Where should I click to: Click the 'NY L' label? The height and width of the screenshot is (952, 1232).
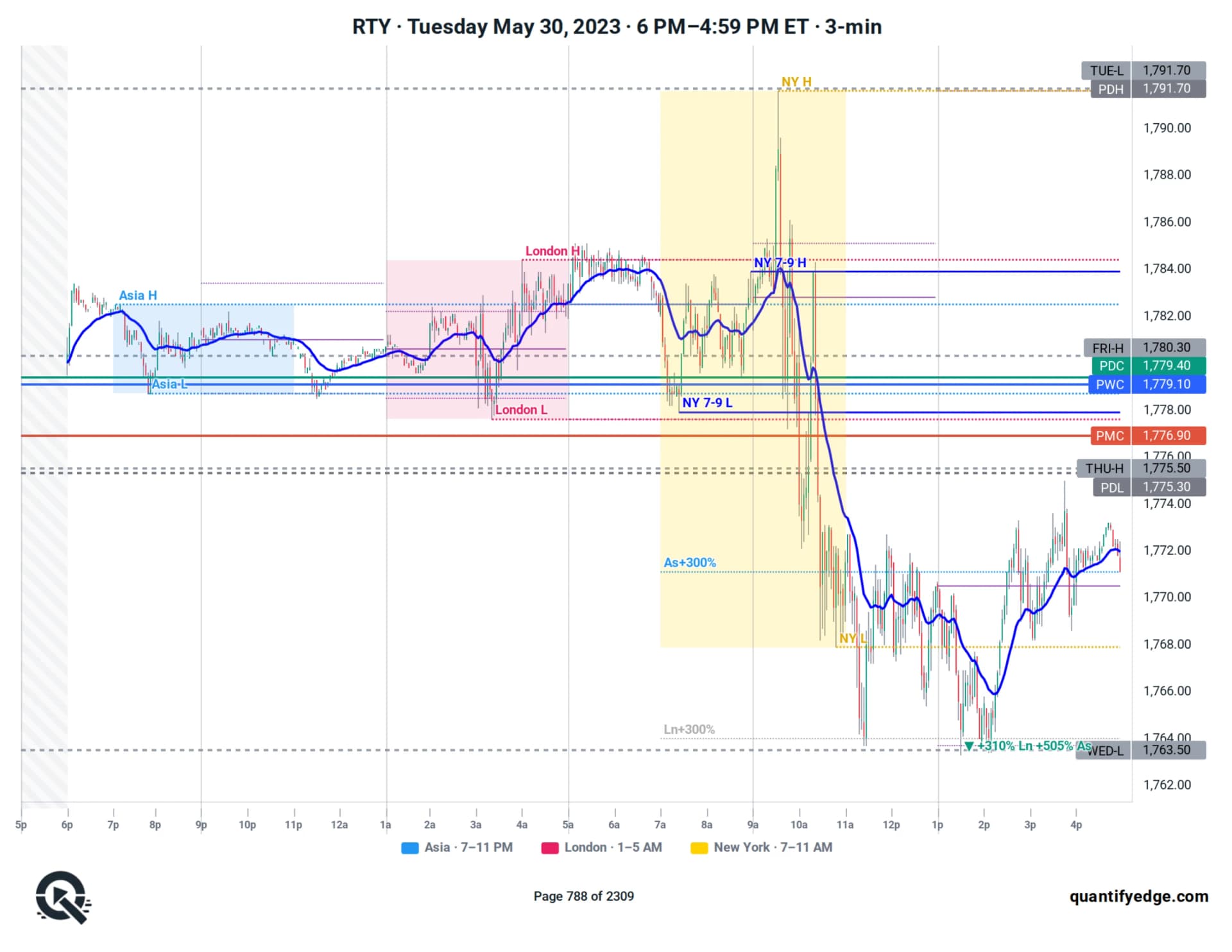coord(852,639)
